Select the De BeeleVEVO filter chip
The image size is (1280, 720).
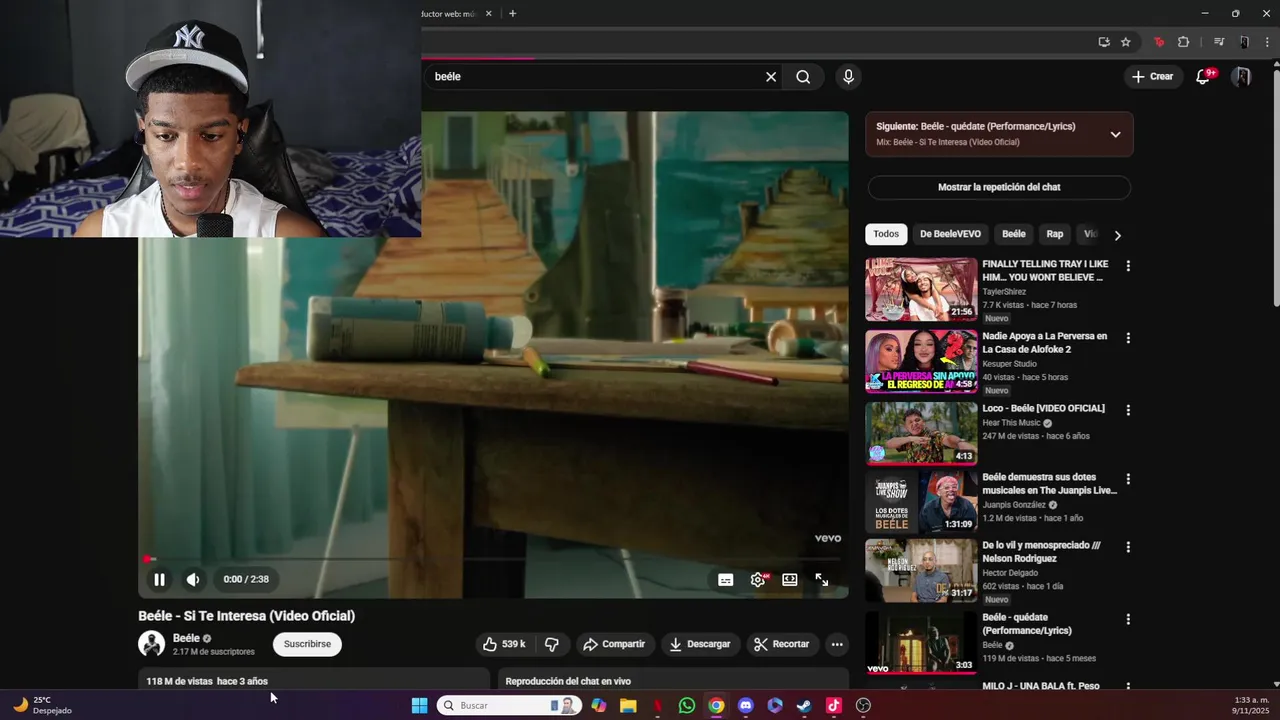[x=950, y=234]
